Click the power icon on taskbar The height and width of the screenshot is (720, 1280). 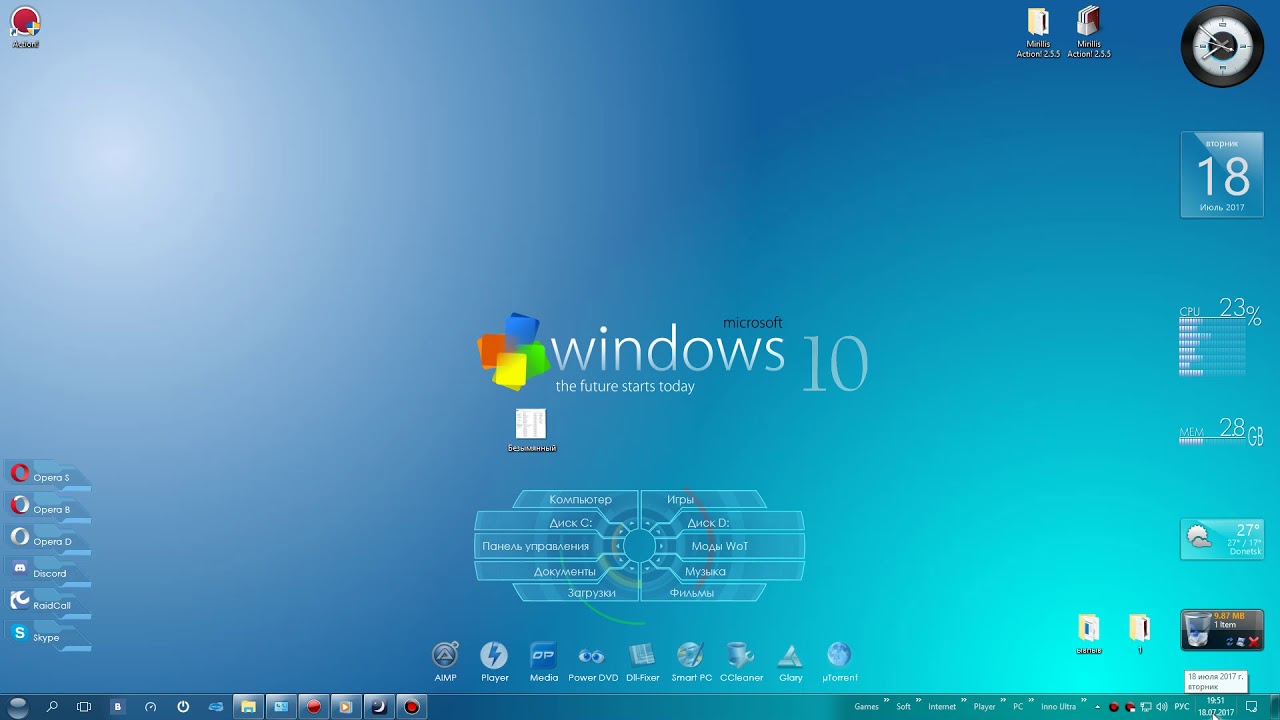tap(183, 707)
